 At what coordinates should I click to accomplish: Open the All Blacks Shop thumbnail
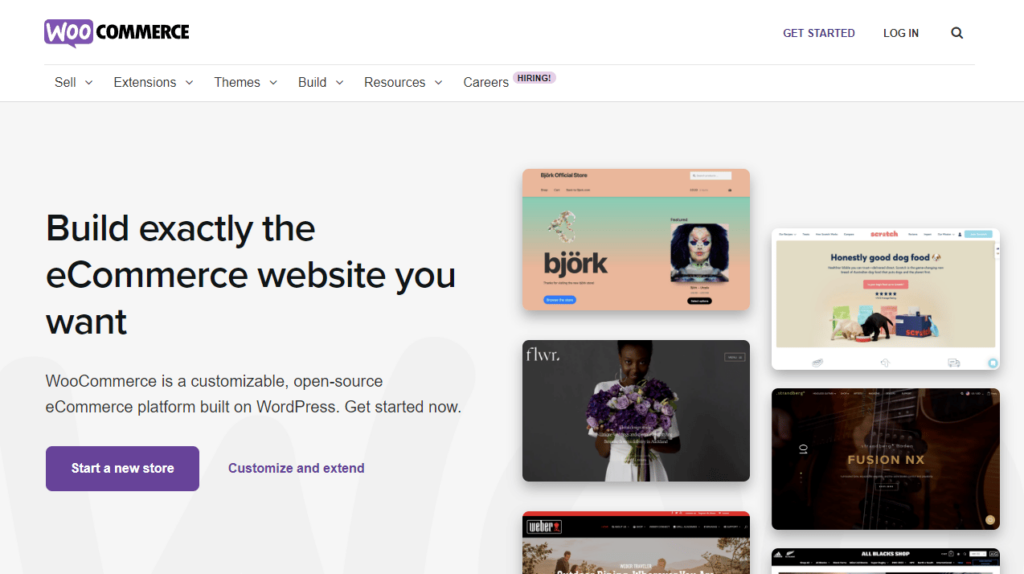[886, 561]
